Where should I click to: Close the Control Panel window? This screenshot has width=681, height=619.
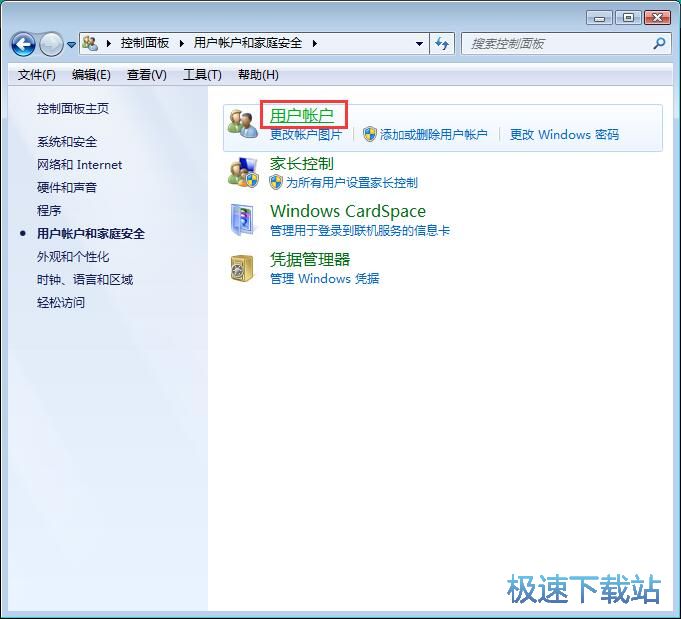coord(657,18)
